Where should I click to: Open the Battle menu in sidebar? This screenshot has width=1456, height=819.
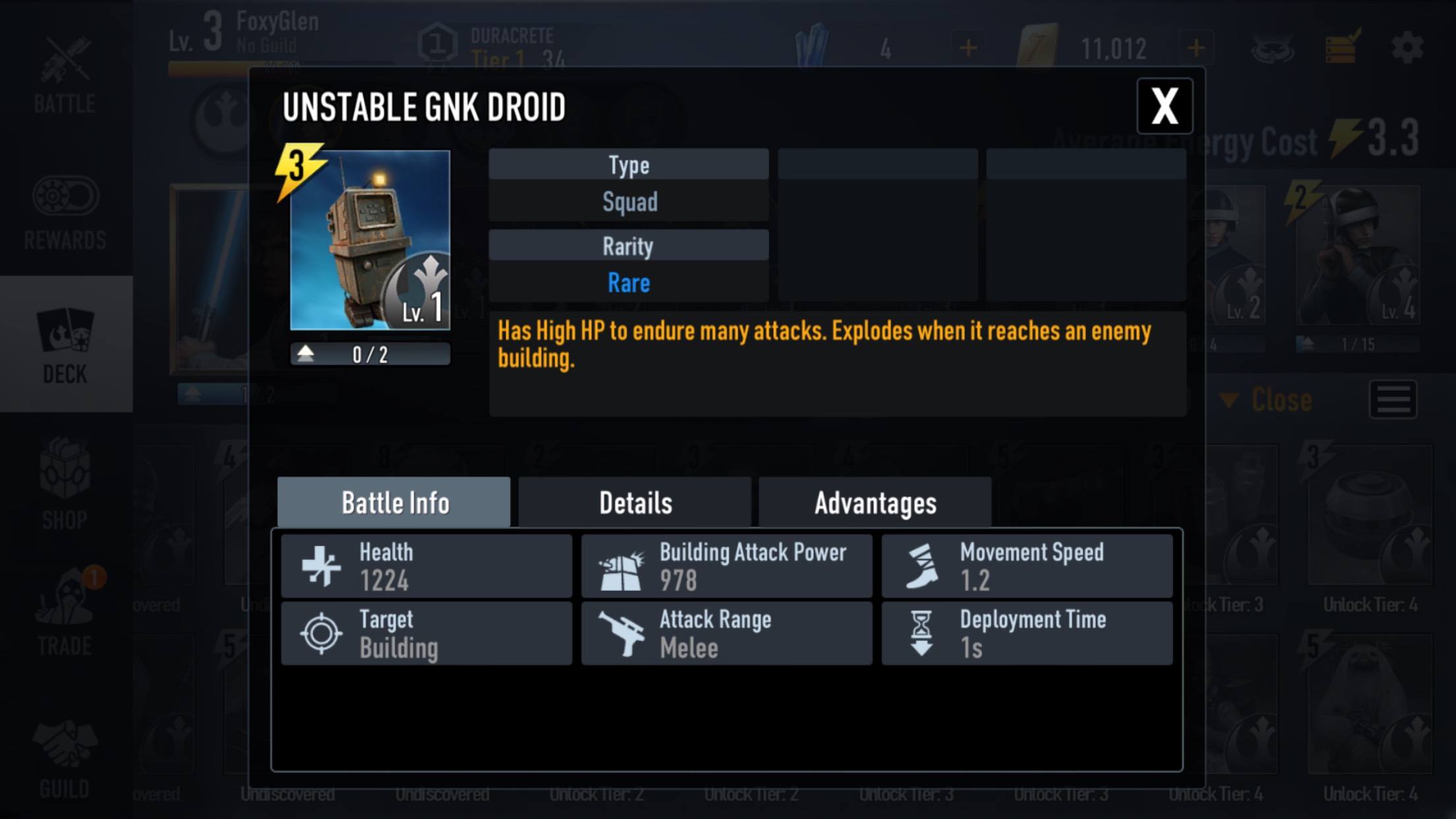click(x=65, y=74)
